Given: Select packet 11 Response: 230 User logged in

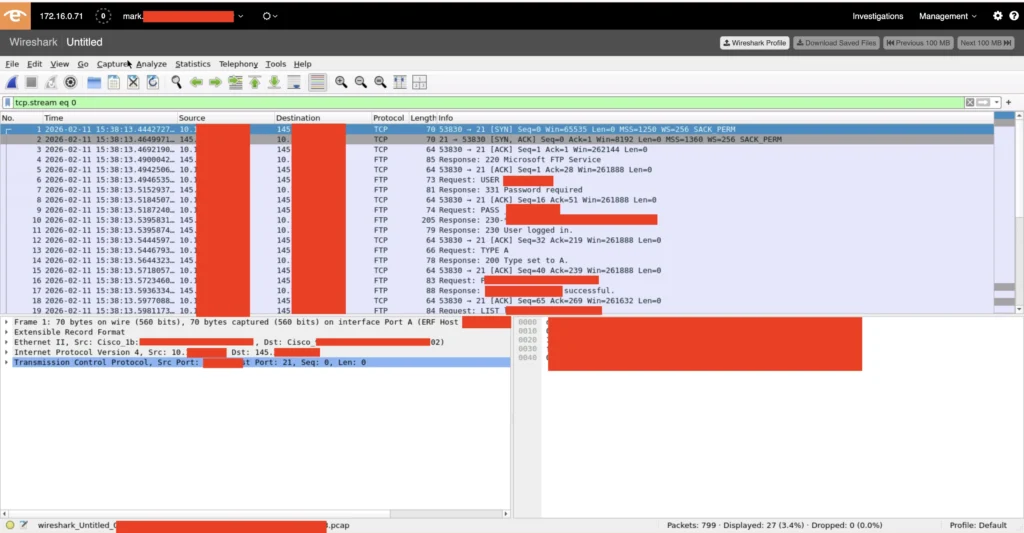Looking at the screenshot, I should [x=496, y=230].
